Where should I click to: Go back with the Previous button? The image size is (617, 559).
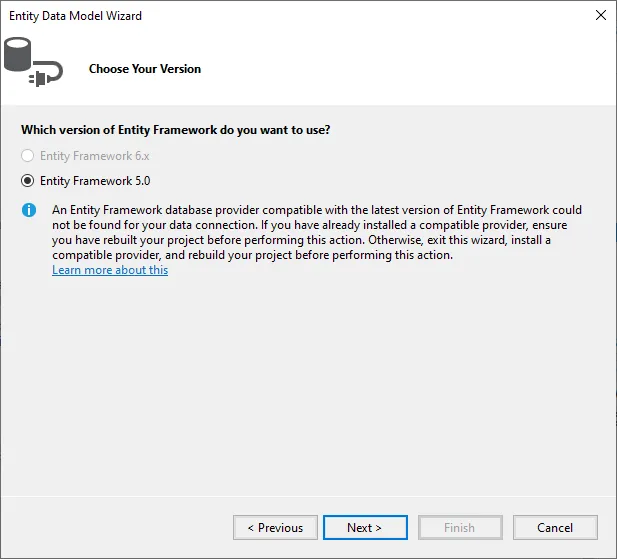click(x=275, y=528)
